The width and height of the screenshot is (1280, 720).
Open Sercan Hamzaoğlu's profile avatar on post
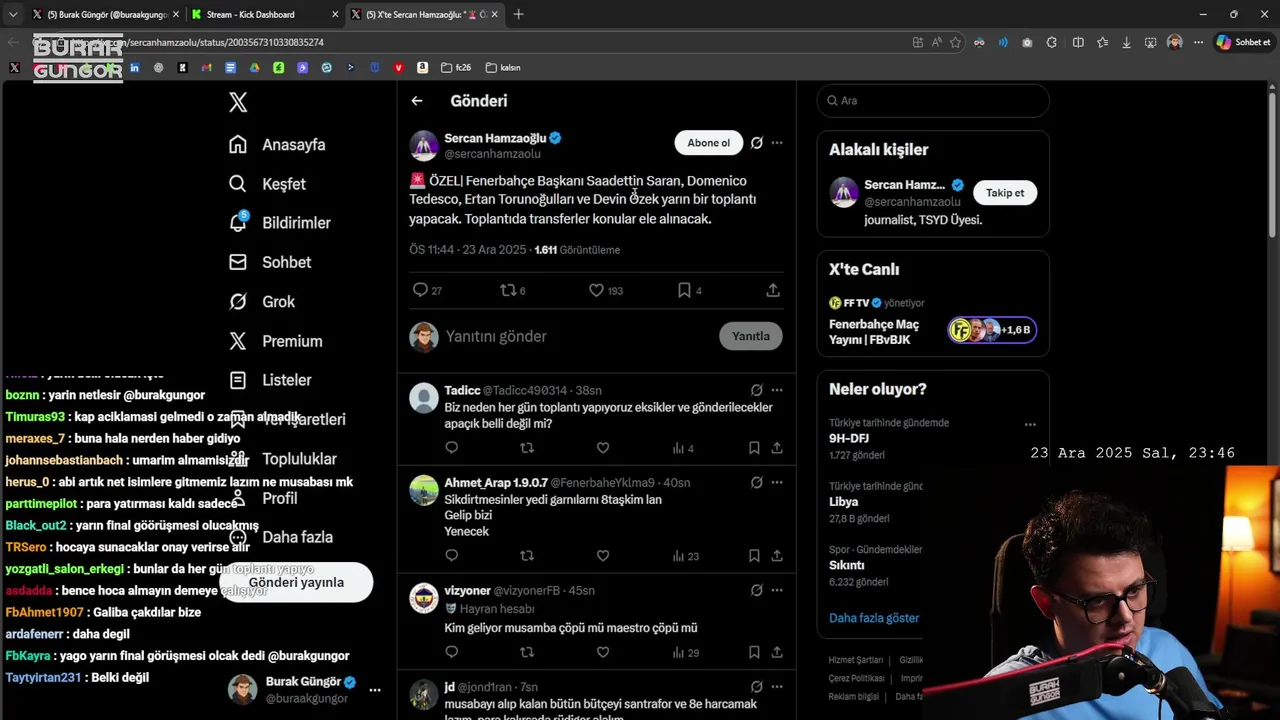click(x=424, y=145)
